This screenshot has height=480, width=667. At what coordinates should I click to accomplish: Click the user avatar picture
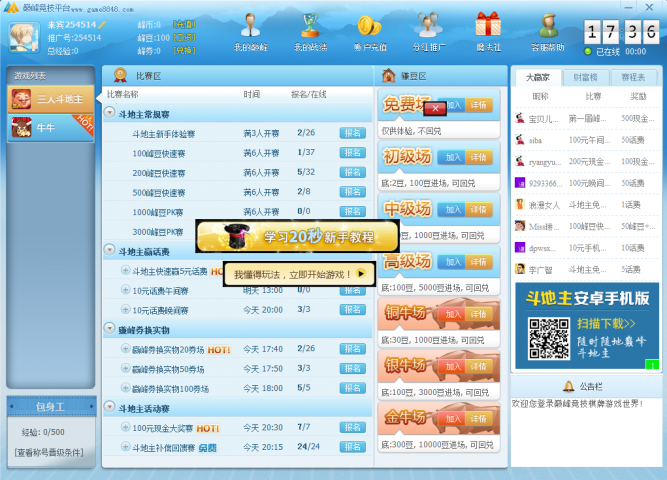pyautogui.click(x=23, y=36)
